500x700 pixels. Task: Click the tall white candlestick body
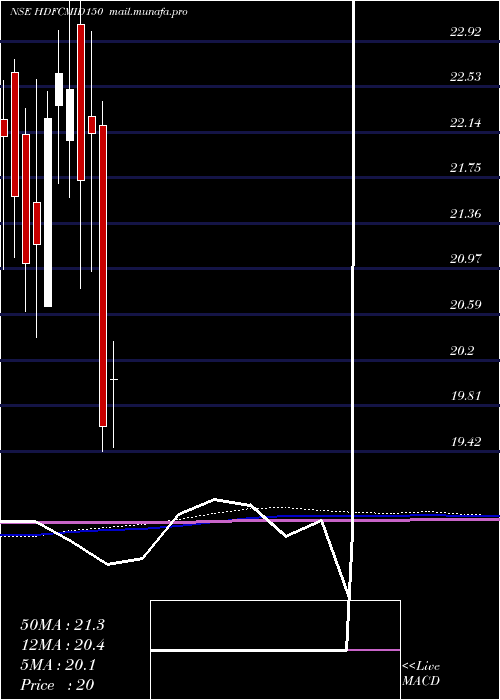pyautogui.click(x=48, y=212)
